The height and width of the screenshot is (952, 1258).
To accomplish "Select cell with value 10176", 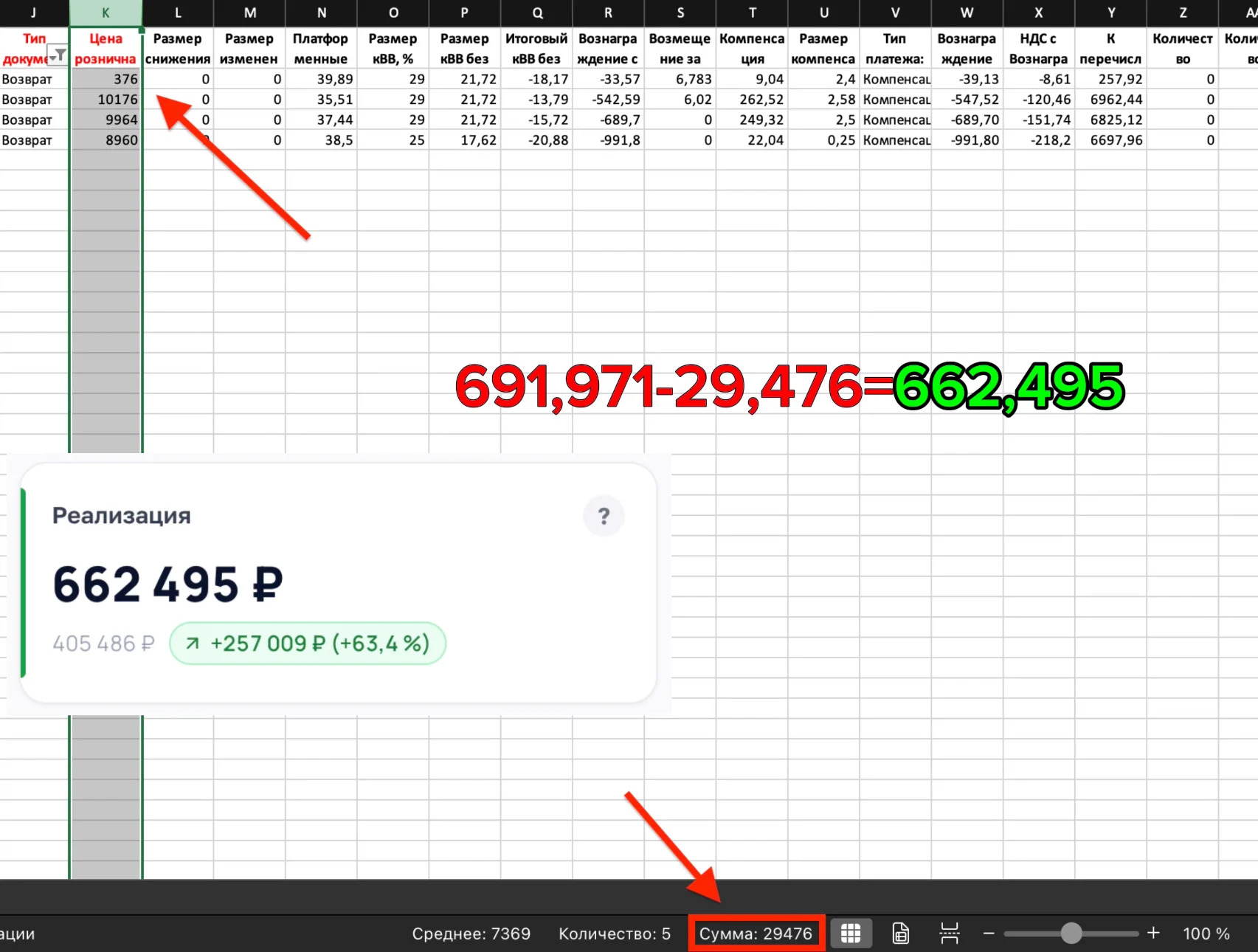I will point(106,100).
